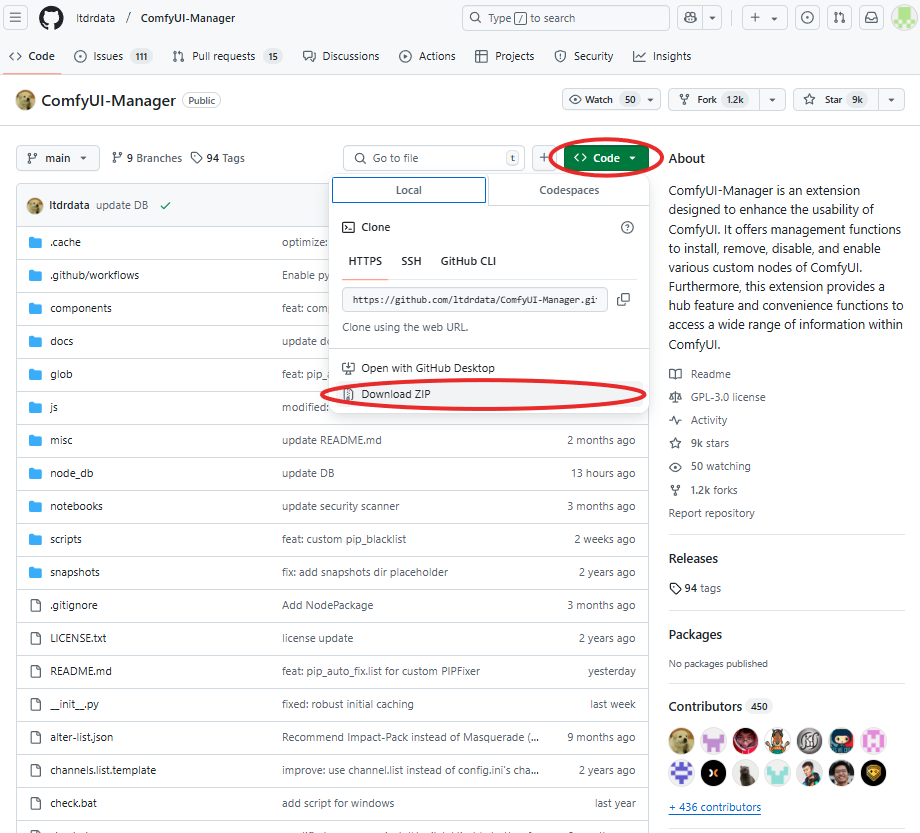Screen dimensions: 920x833
Task: Open the Actions tab
Action: [x=427, y=56]
